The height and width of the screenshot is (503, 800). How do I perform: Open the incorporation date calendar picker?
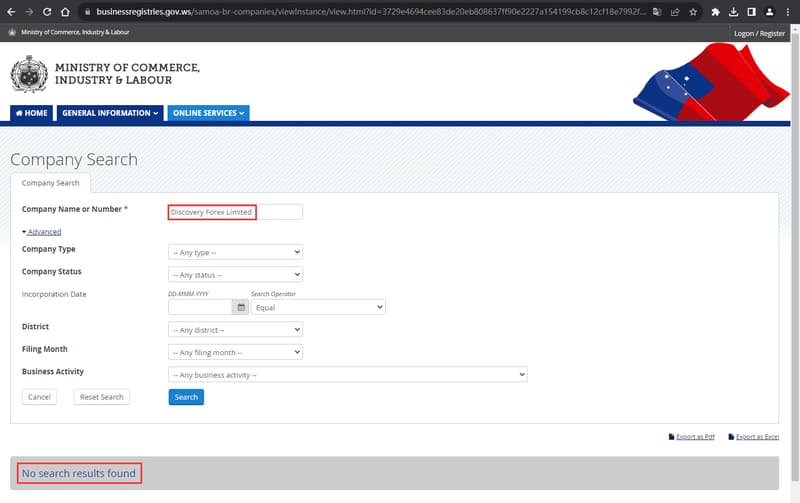(x=241, y=307)
